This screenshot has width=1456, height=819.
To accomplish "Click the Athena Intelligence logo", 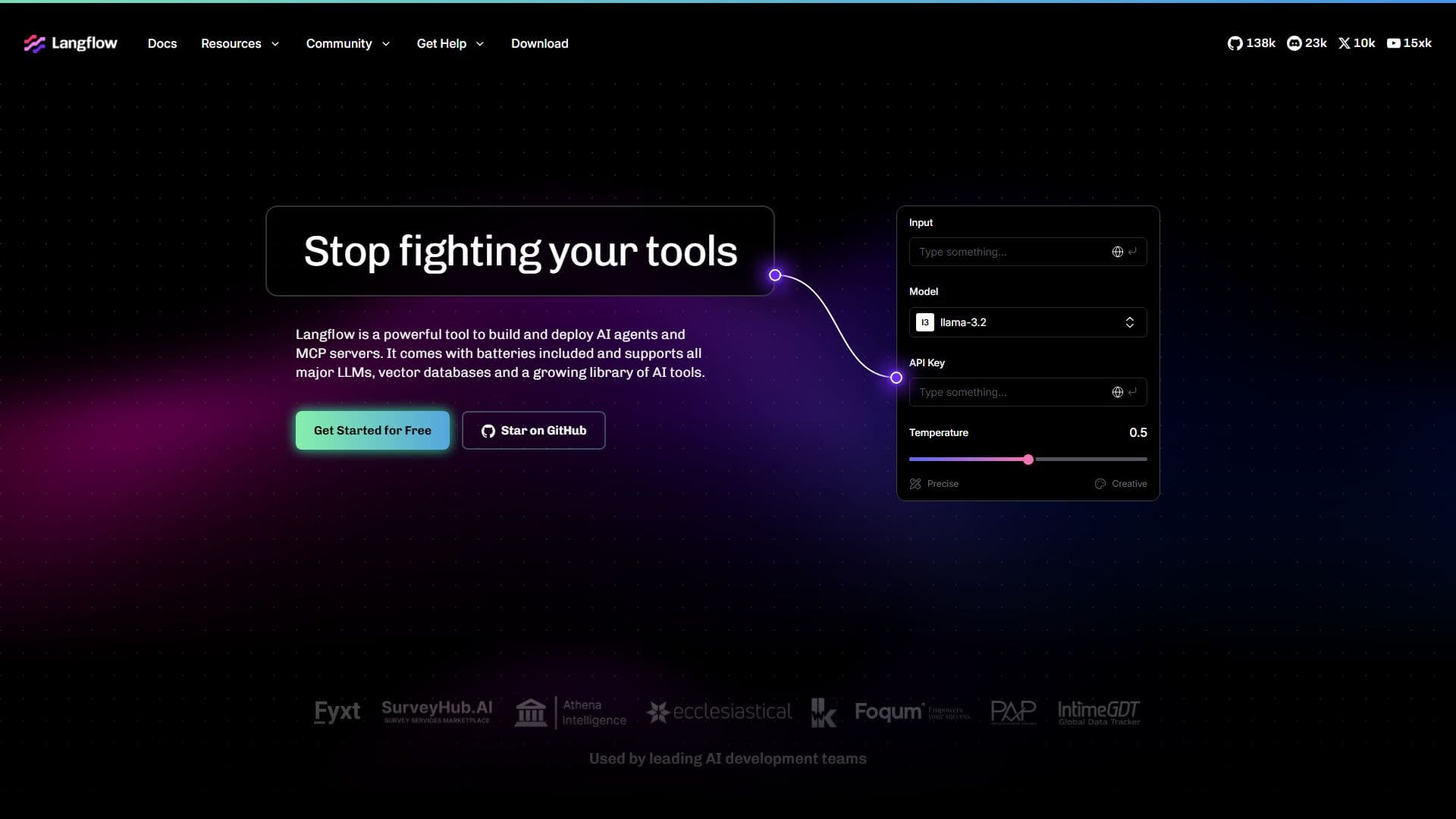I will click(x=570, y=713).
